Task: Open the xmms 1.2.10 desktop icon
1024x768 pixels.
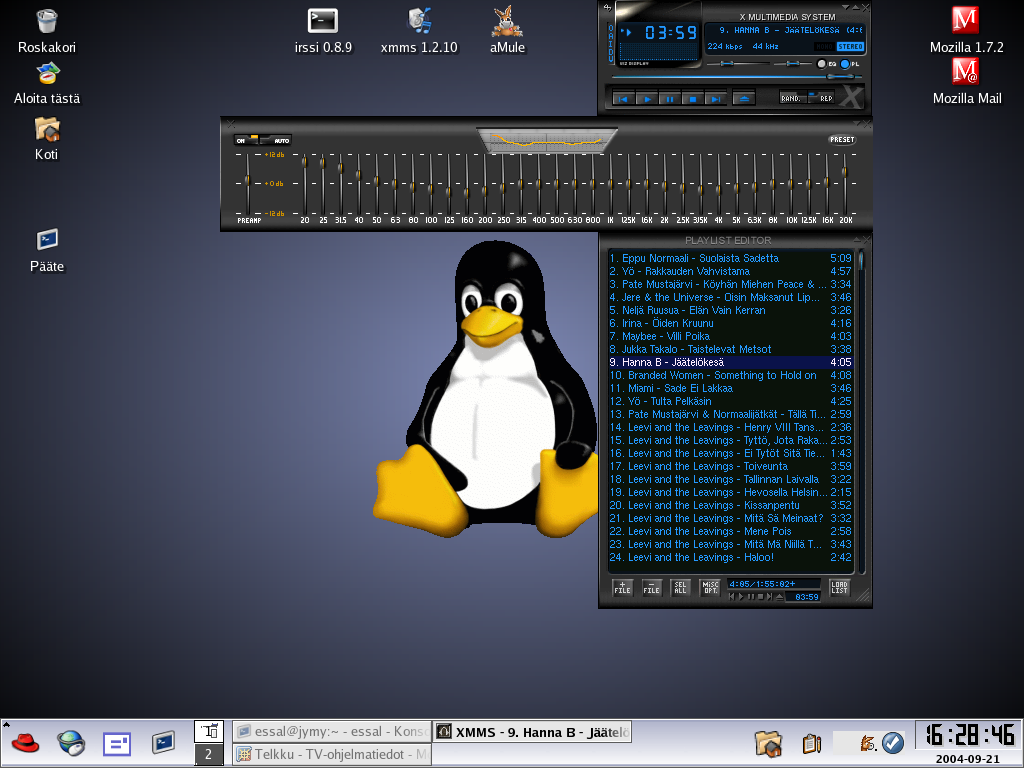Action: click(419, 31)
